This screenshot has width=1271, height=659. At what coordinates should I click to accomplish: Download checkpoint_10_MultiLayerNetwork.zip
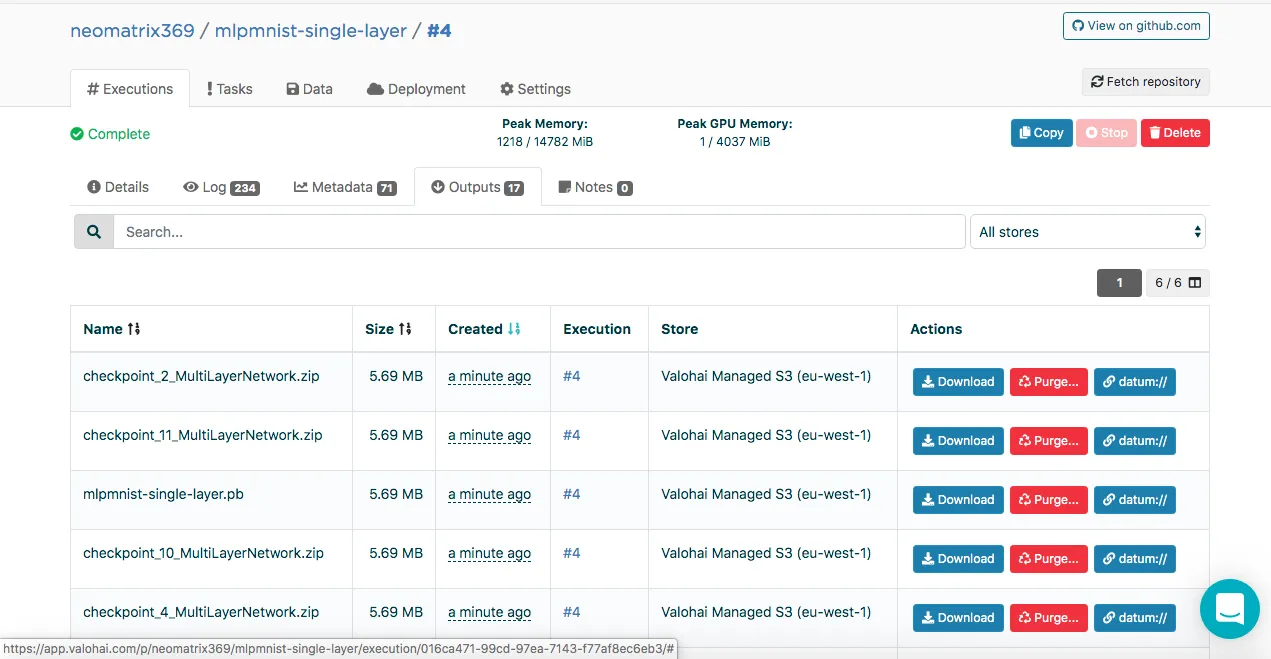(x=958, y=559)
